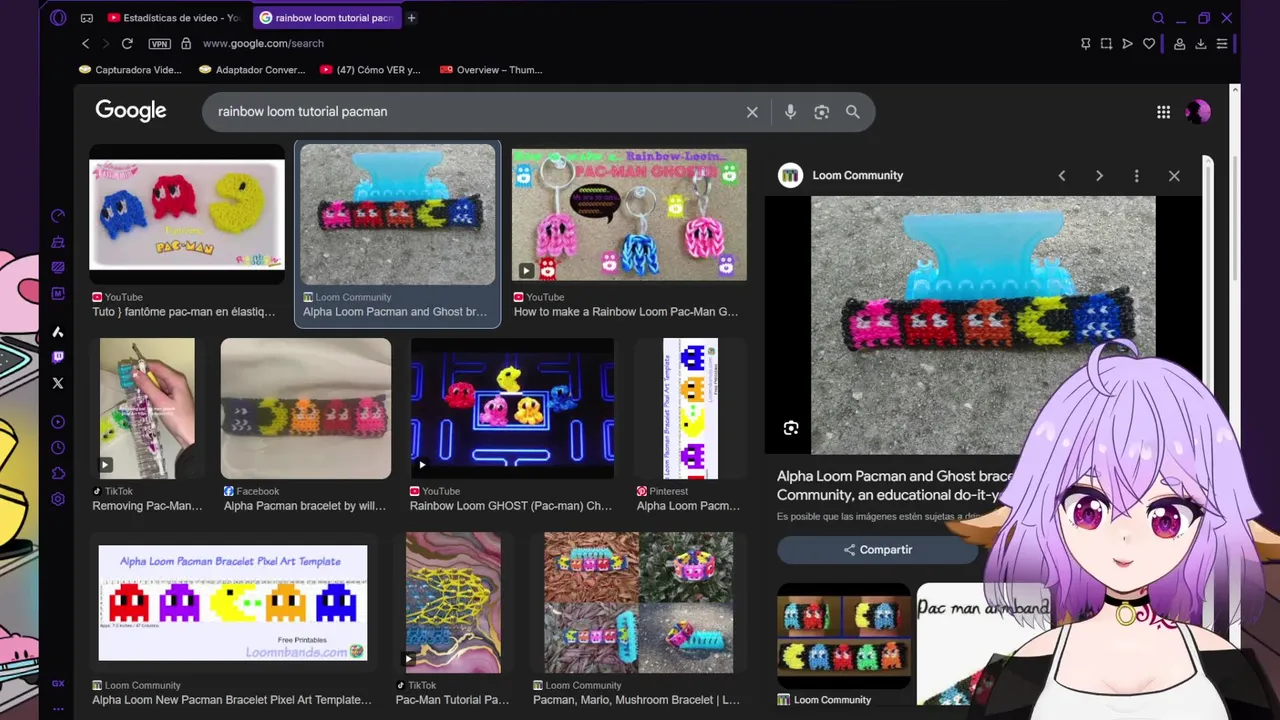Viewport: 1280px width, 720px height.
Task: Clear the search query with X
Action: coord(752,112)
